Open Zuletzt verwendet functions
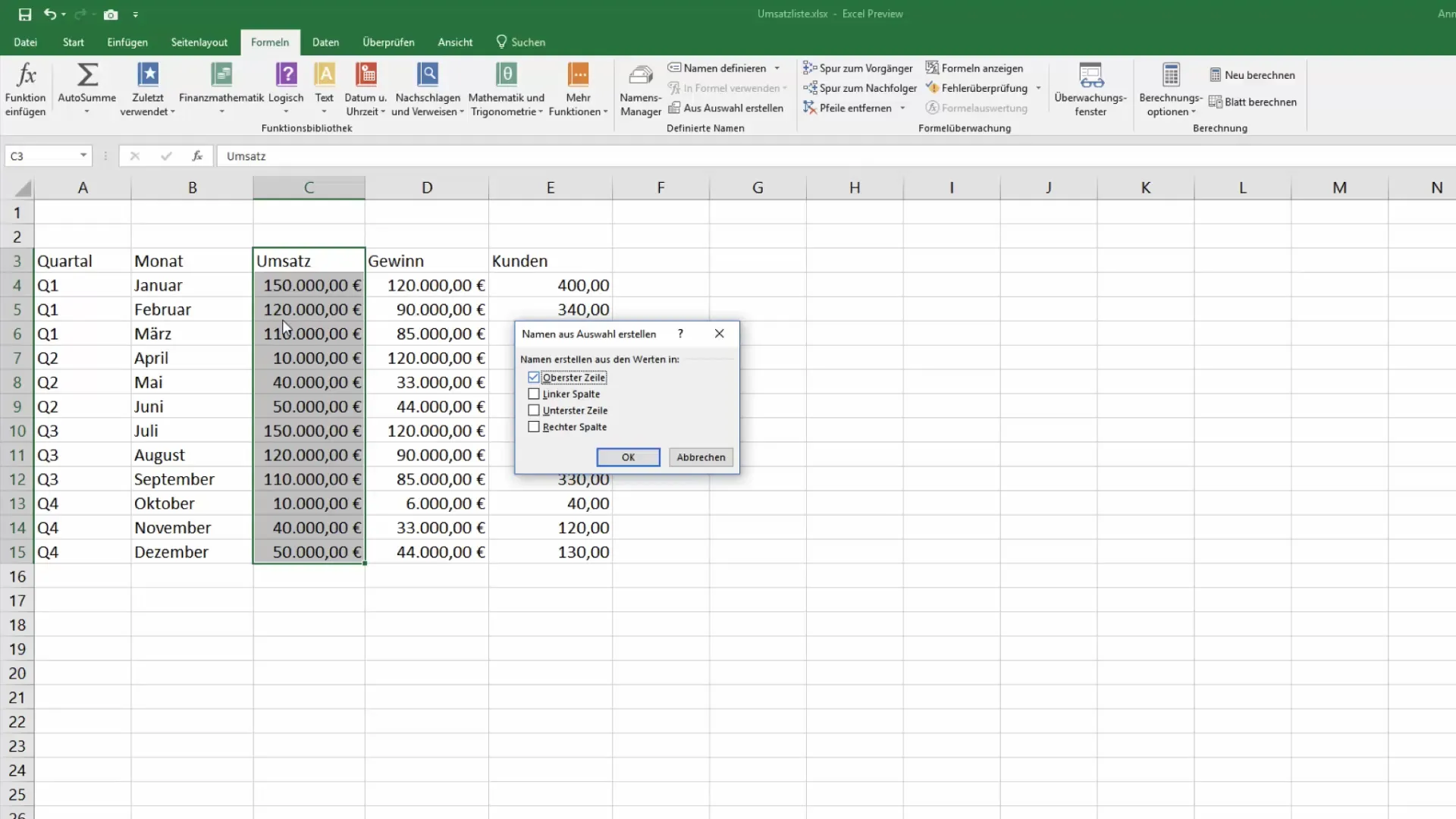 (147, 89)
